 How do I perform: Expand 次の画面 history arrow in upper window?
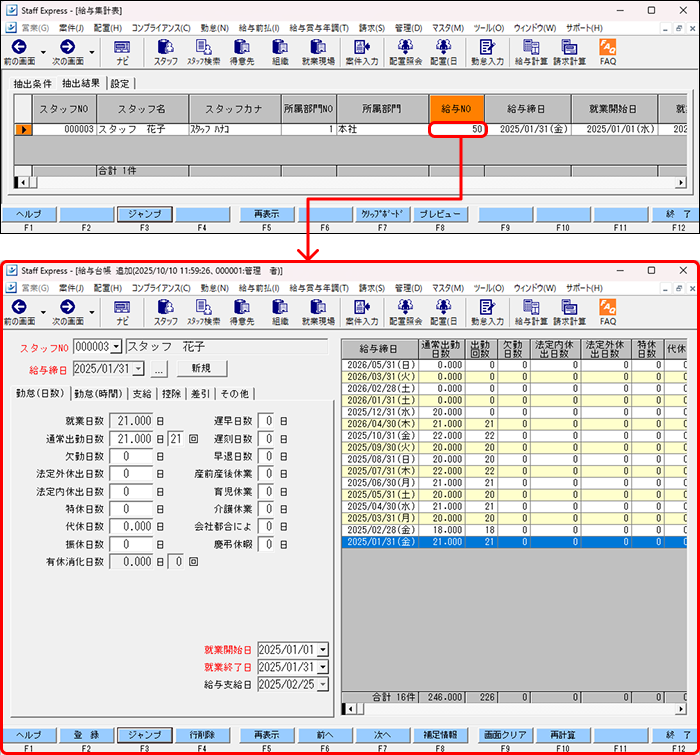click(91, 52)
